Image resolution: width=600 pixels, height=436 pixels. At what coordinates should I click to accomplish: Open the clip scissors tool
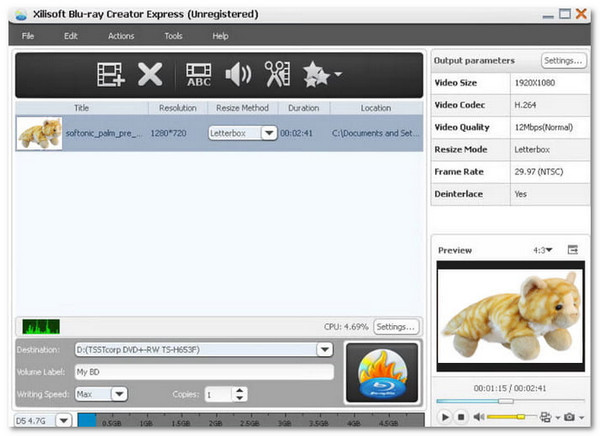coord(277,74)
